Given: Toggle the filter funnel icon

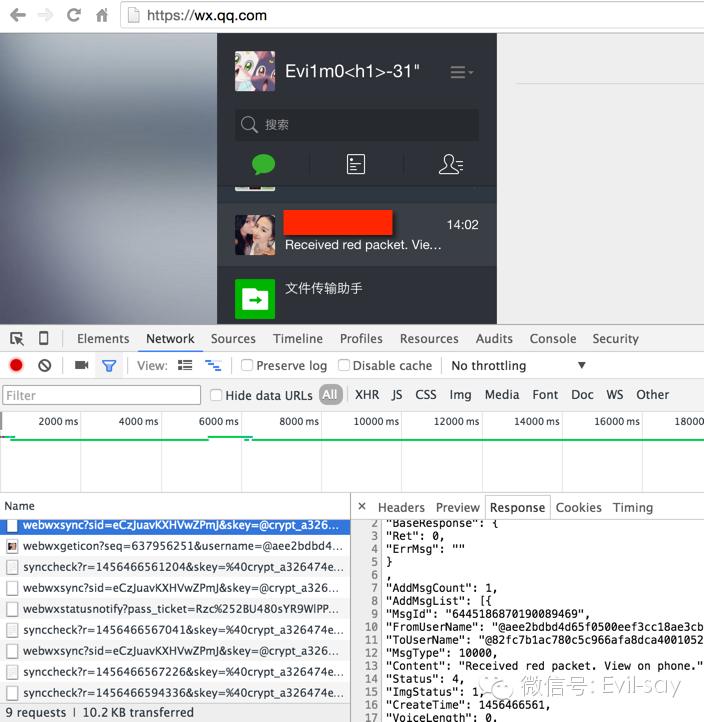Looking at the screenshot, I should (x=109, y=366).
